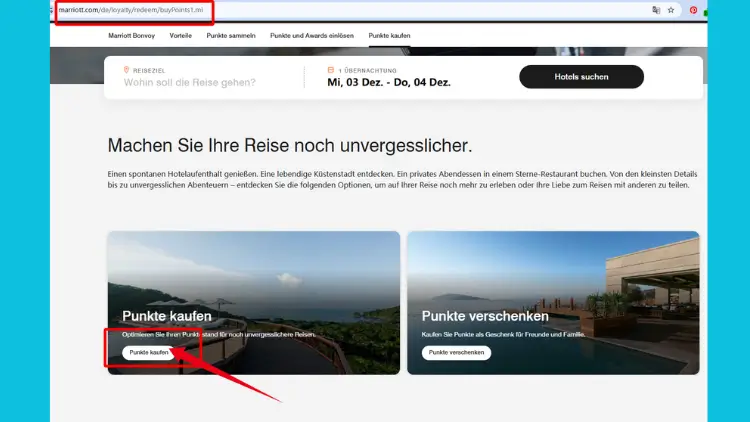
Task: Bookmark this page with the star icon
Action: [671, 10]
